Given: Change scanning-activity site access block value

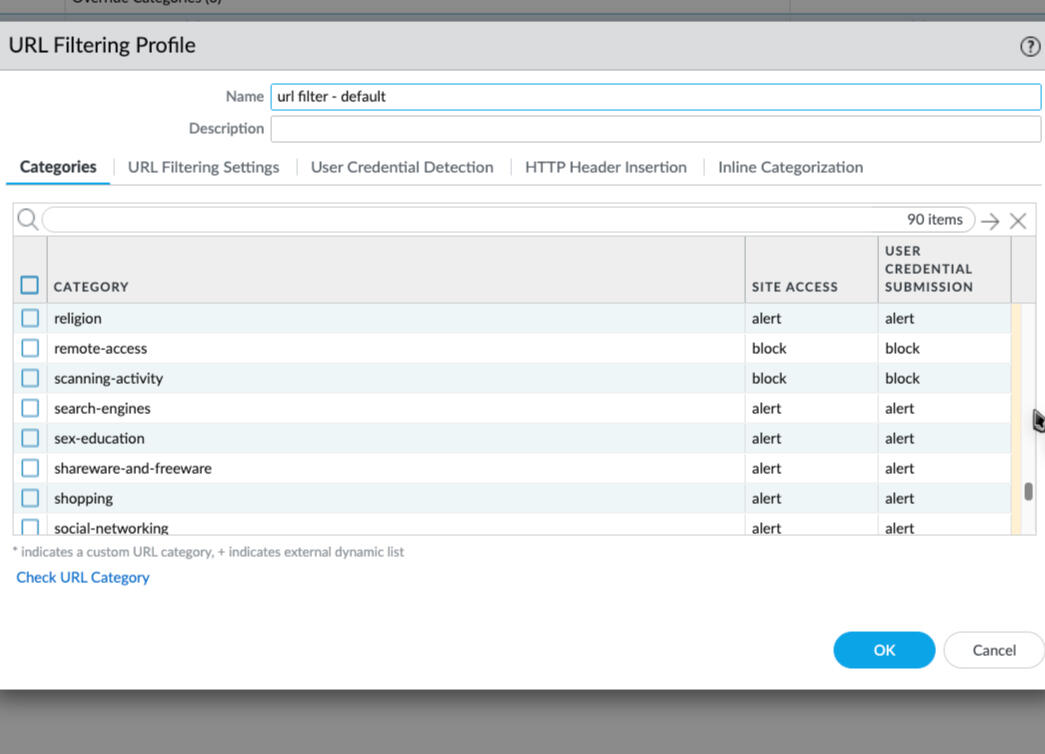Looking at the screenshot, I should tap(769, 378).
